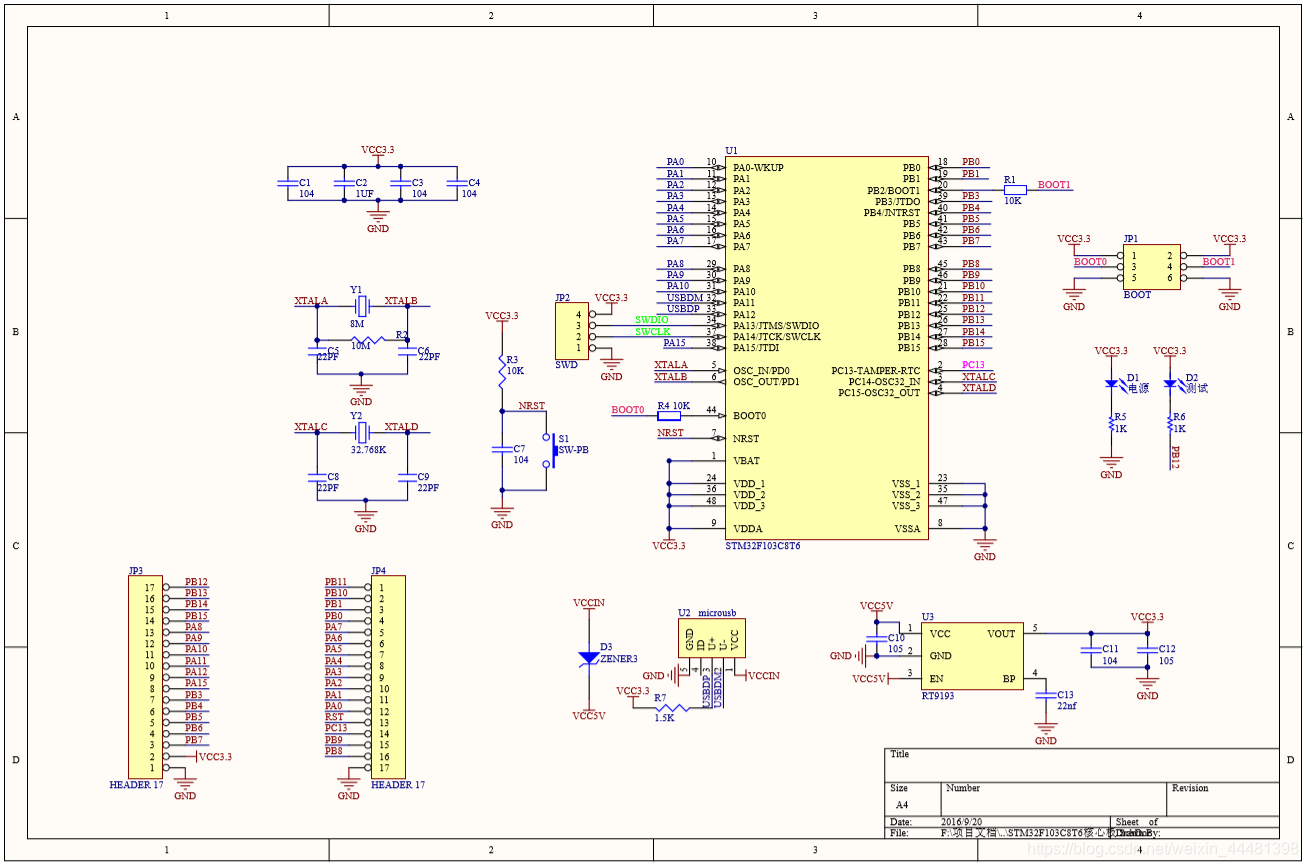Select the JP1 BOOT jumper header
1308x867 pixels.
point(1151,267)
